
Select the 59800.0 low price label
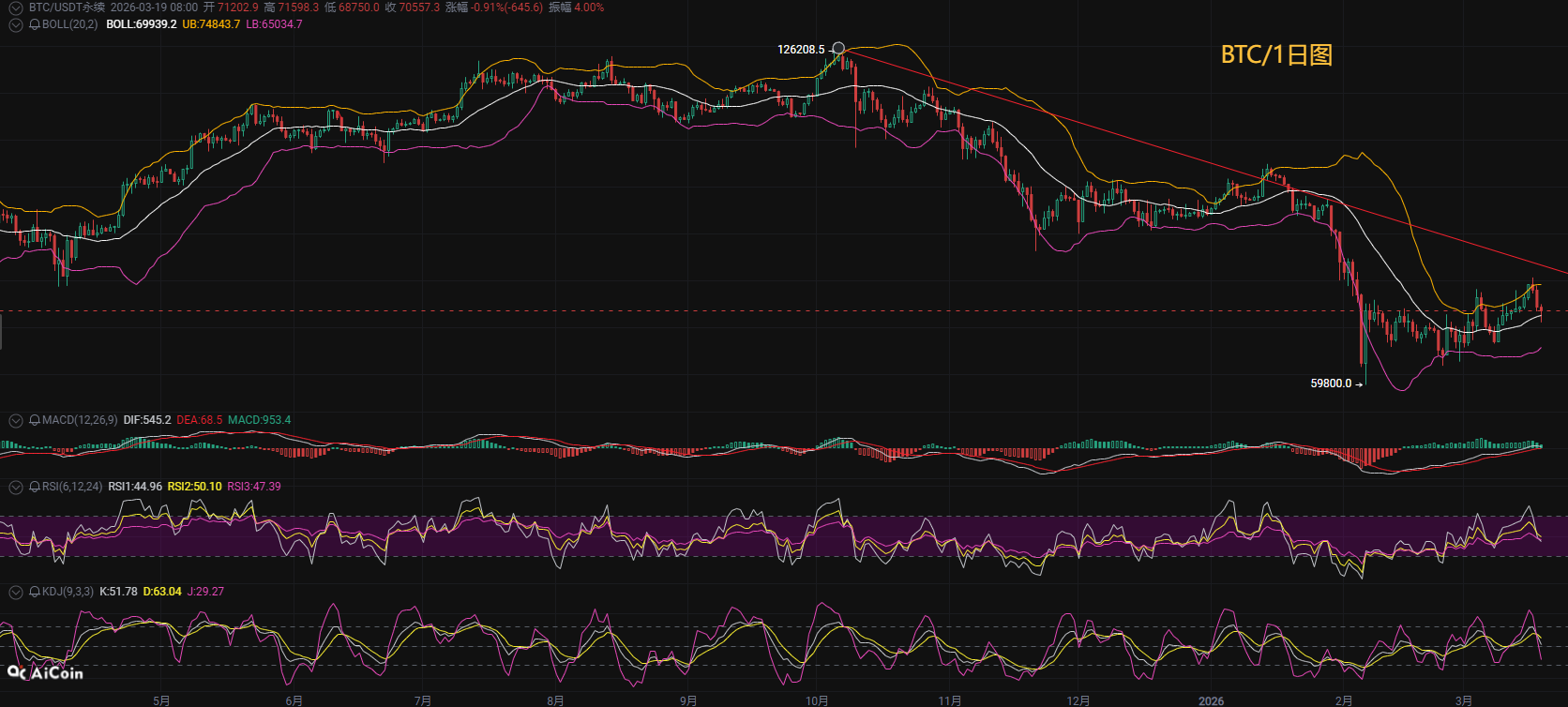(1331, 384)
